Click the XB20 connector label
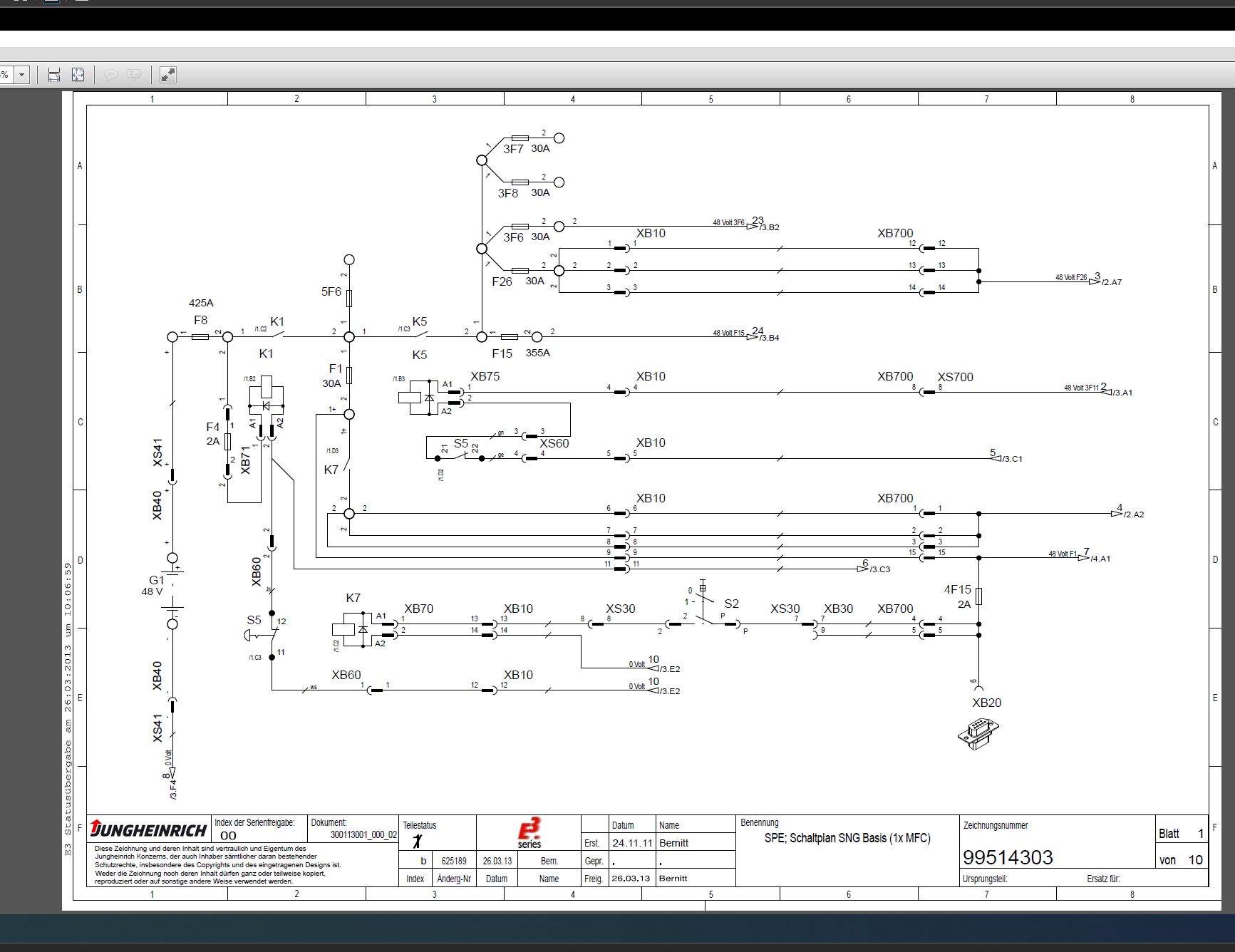 986,703
